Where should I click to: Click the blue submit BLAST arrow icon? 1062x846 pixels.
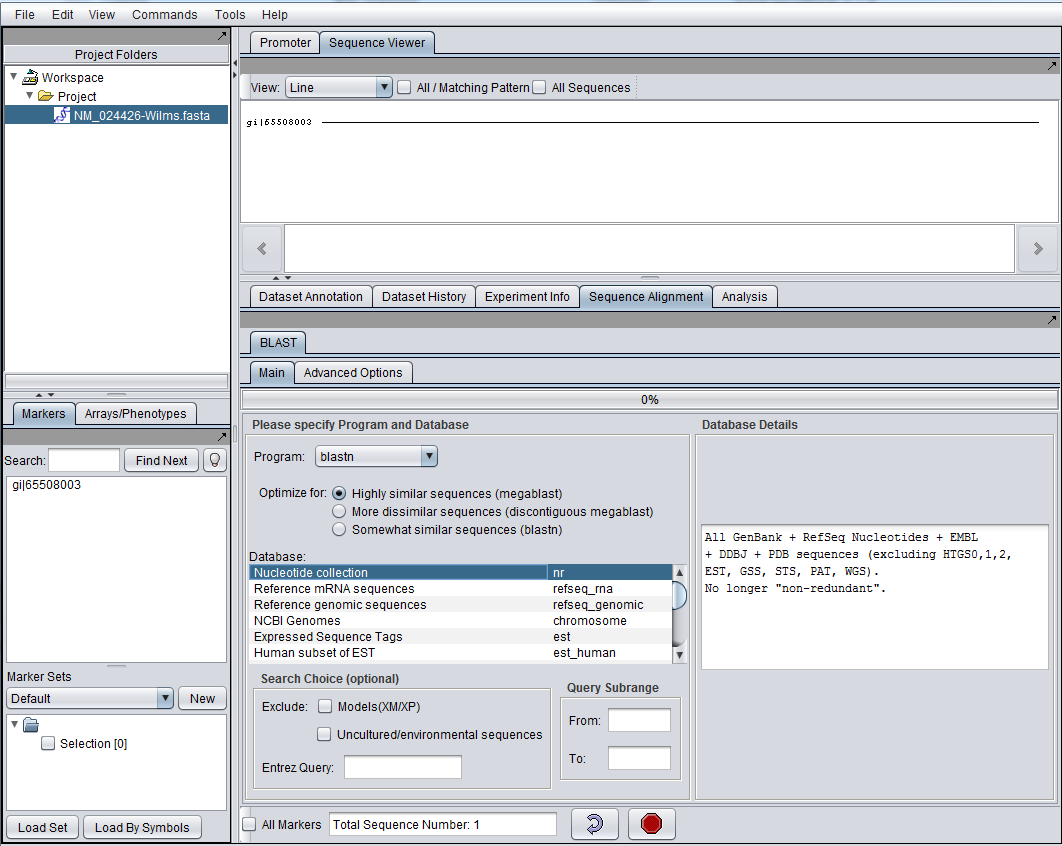(x=594, y=824)
